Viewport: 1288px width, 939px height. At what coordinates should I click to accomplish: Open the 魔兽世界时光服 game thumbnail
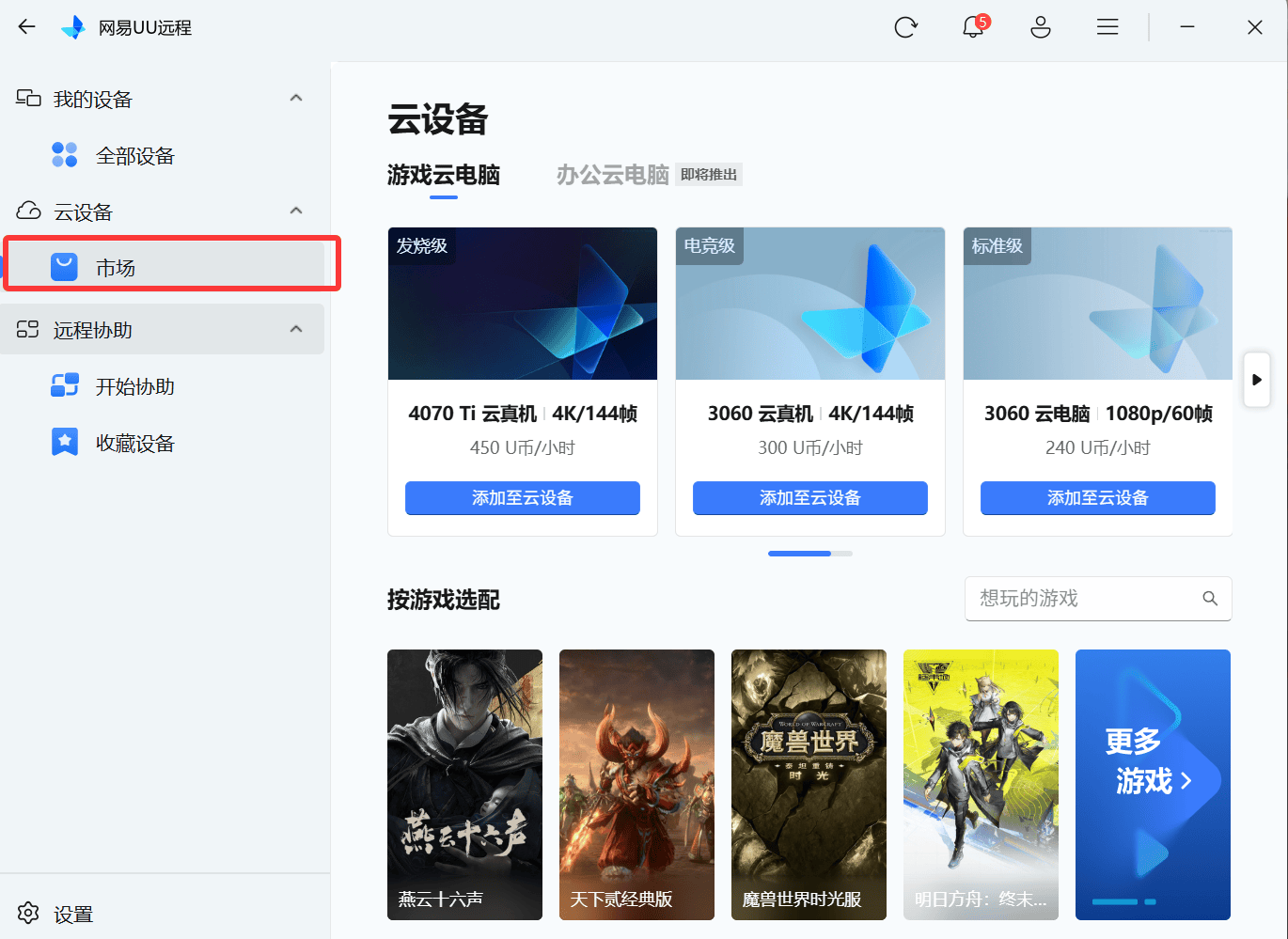(x=809, y=784)
